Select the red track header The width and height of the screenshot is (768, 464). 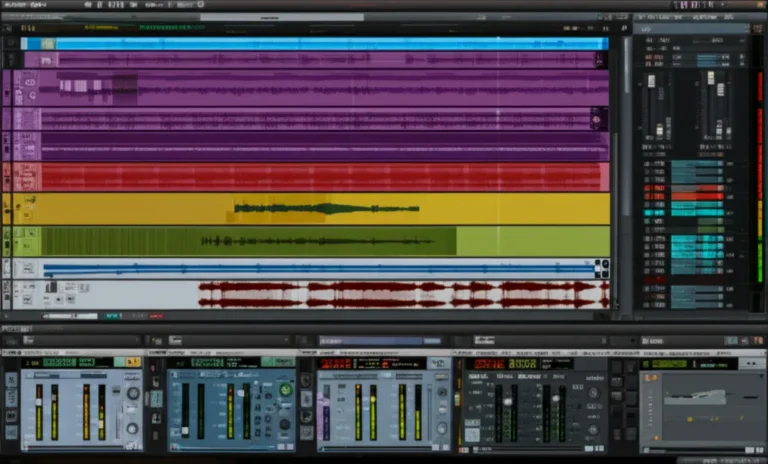27,177
